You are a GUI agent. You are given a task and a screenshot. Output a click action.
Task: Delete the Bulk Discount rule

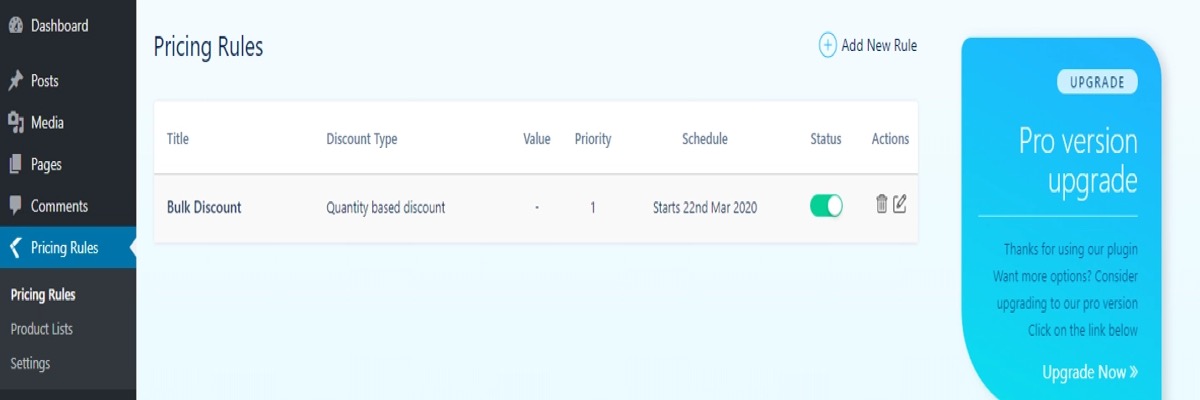[x=881, y=205]
